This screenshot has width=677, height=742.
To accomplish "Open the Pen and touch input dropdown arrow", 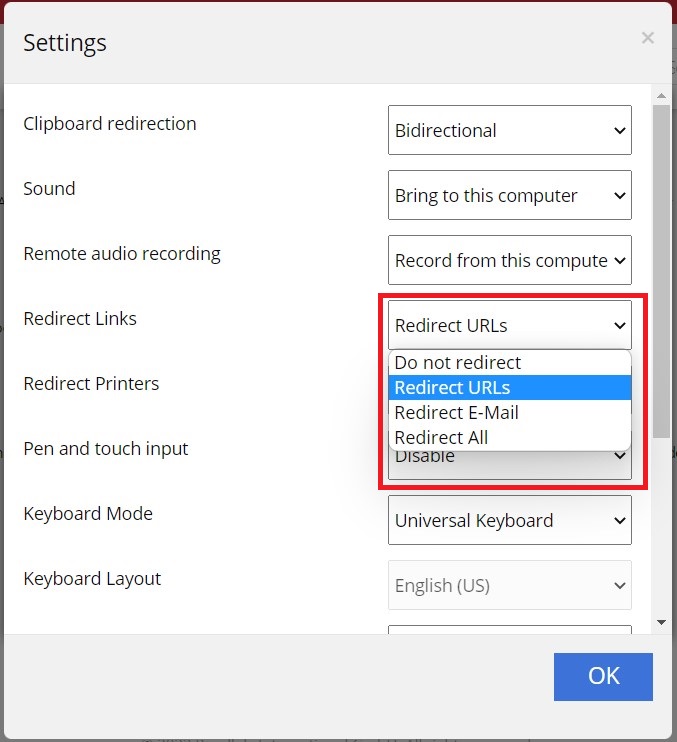I will (620, 458).
